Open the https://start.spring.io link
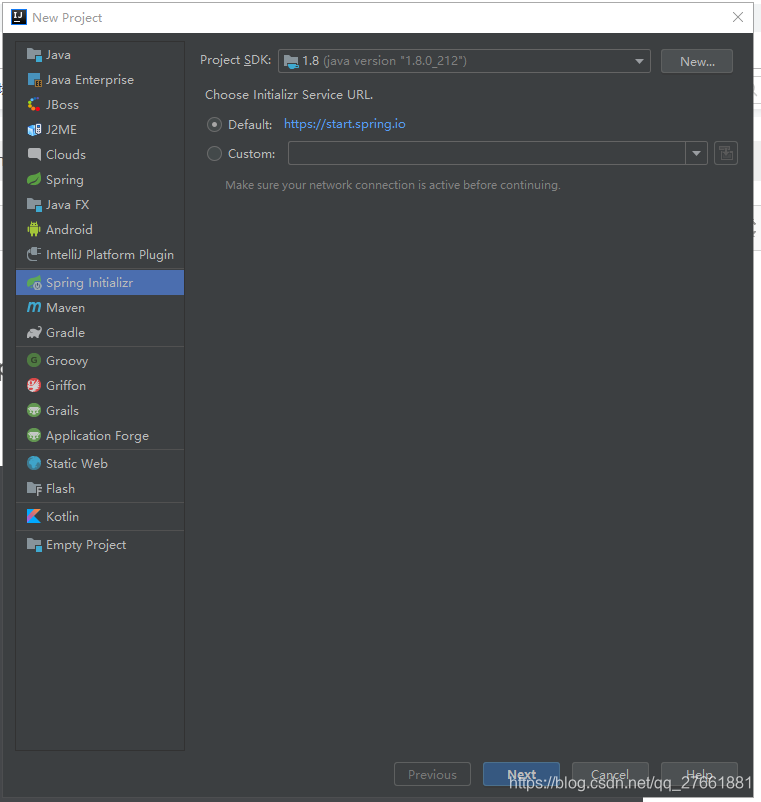The height and width of the screenshot is (802, 761). (x=345, y=124)
